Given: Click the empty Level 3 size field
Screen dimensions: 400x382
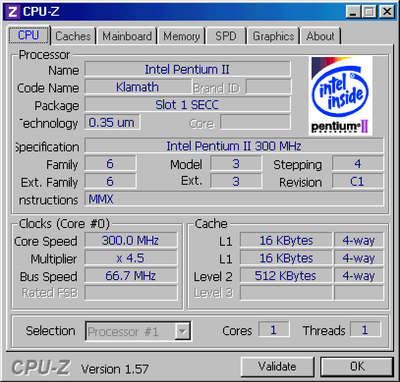Looking at the screenshot, I should pyautogui.click(x=286, y=293).
